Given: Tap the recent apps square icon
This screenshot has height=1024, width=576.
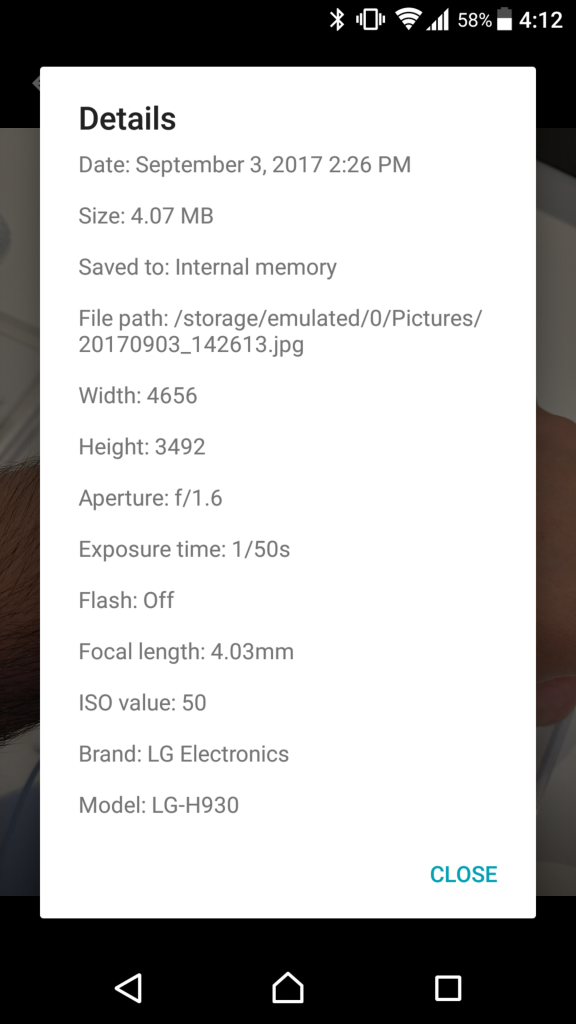Looking at the screenshot, I should (448, 988).
